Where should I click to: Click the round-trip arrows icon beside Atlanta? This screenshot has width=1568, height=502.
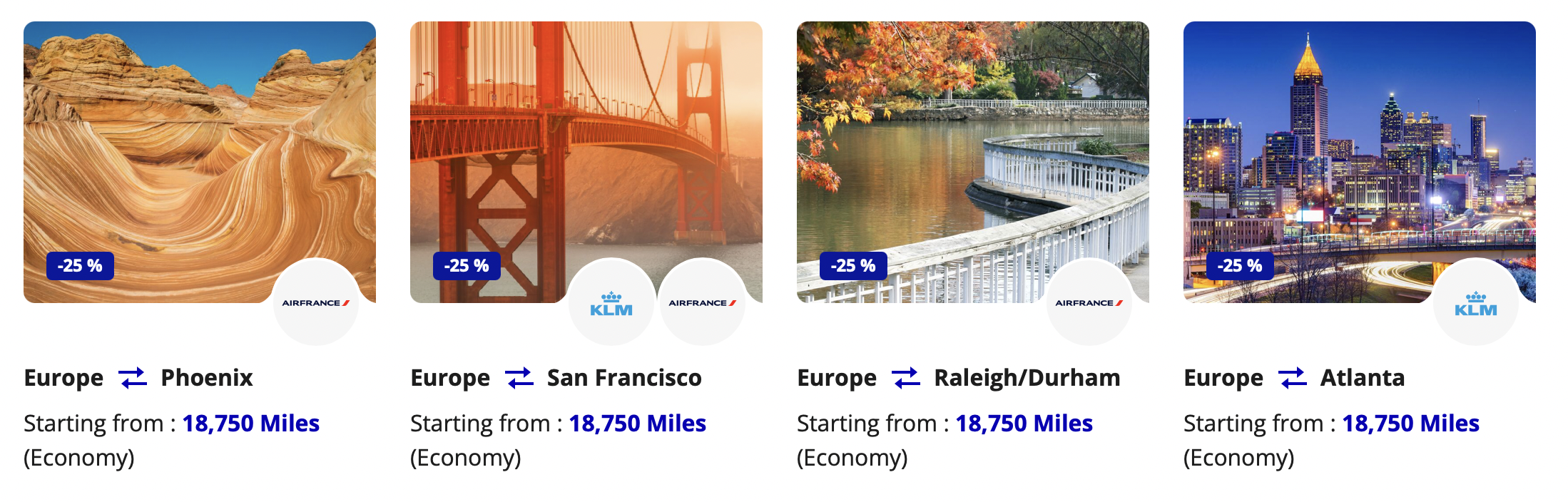[1293, 377]
